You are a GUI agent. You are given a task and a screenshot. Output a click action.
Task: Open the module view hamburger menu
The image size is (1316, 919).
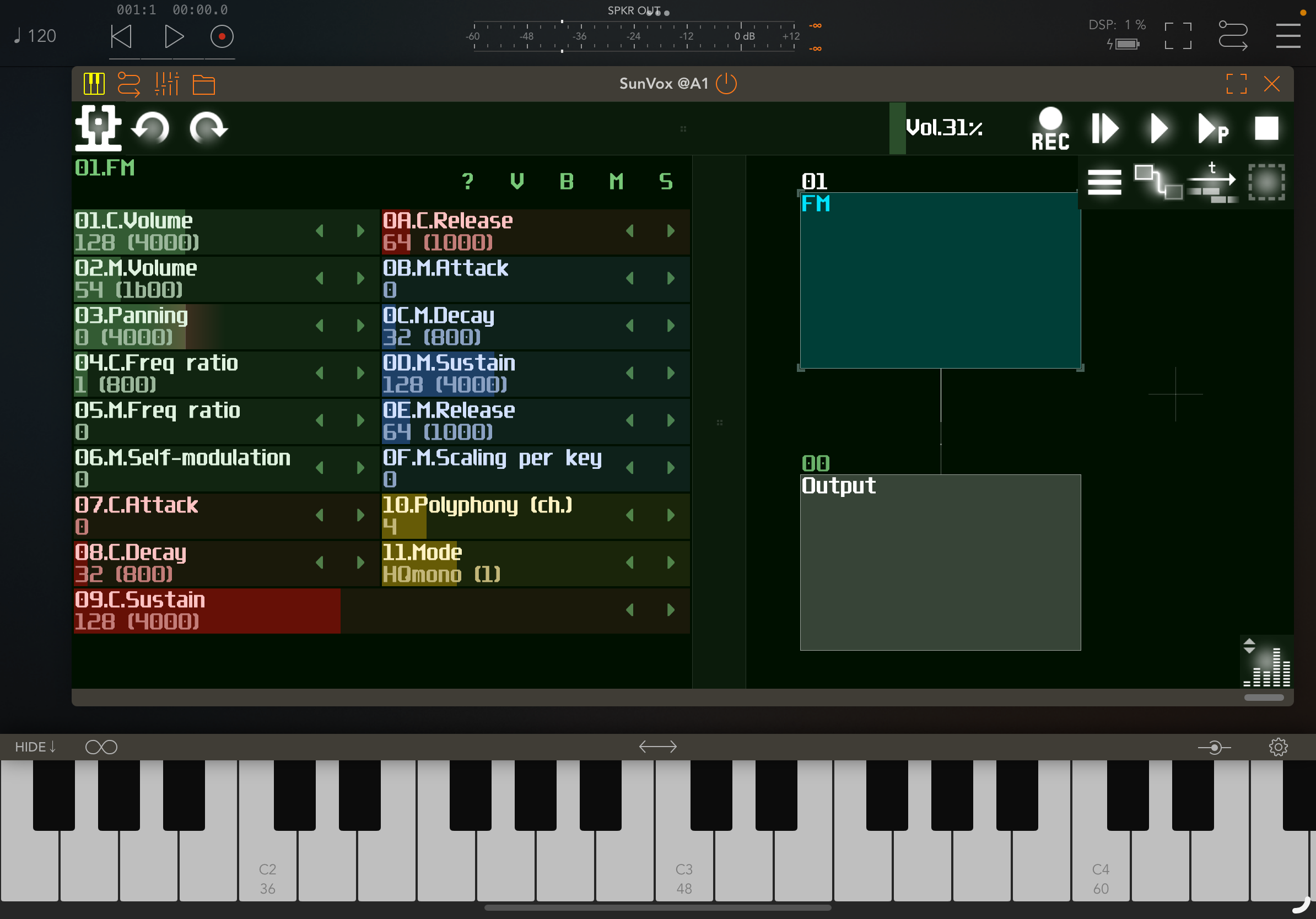point(1104,183)
